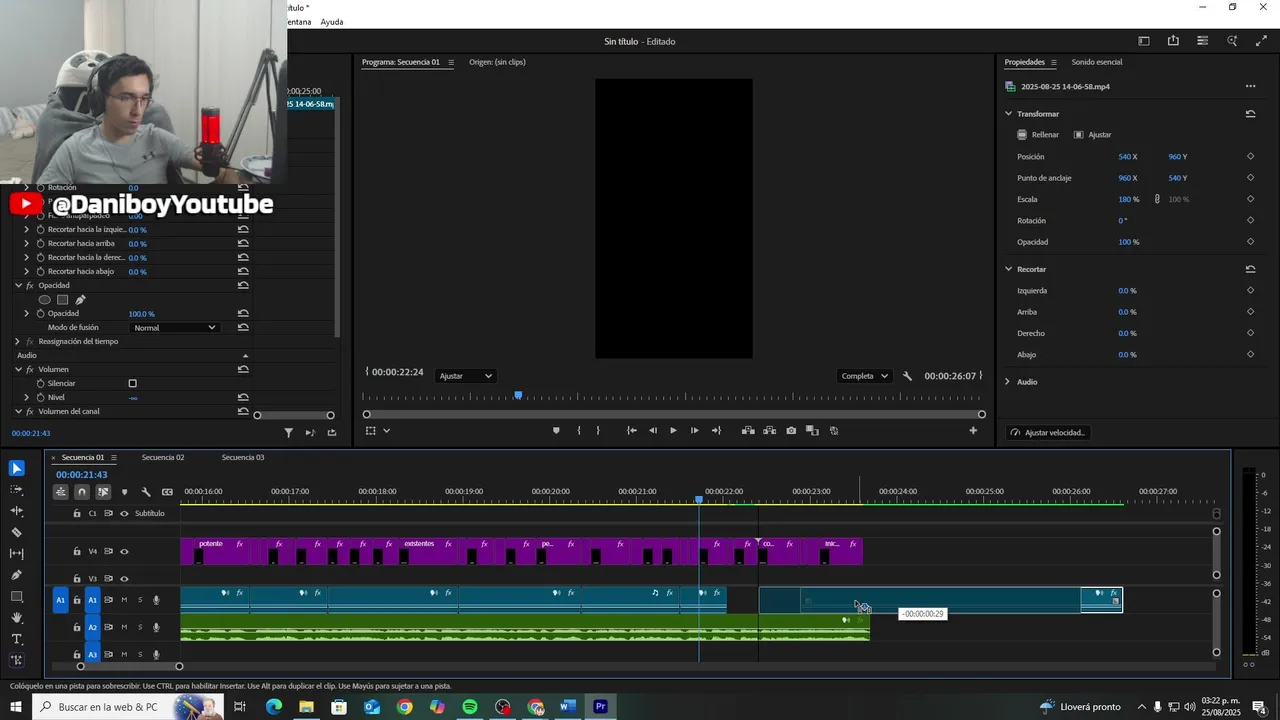Add marker in timeline header
This screenshot has height=720, width=1280.
pyautogui.click(x=124, y=492)
